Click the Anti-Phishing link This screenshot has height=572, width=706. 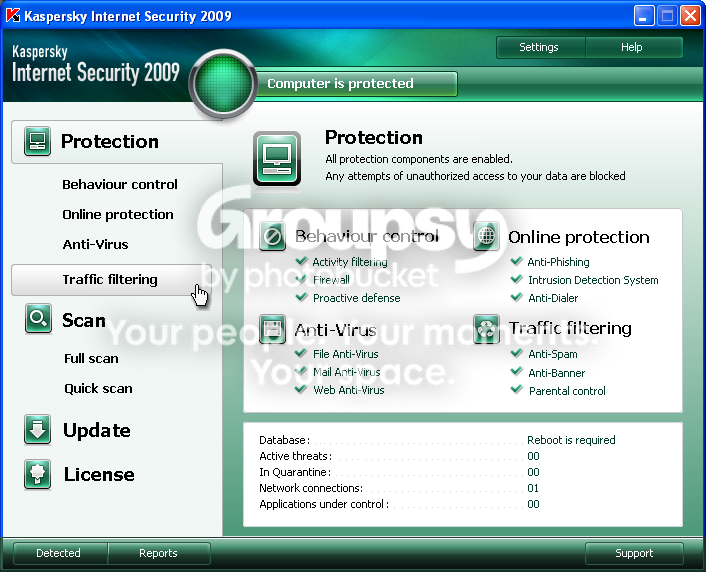(x=558, y=262)
